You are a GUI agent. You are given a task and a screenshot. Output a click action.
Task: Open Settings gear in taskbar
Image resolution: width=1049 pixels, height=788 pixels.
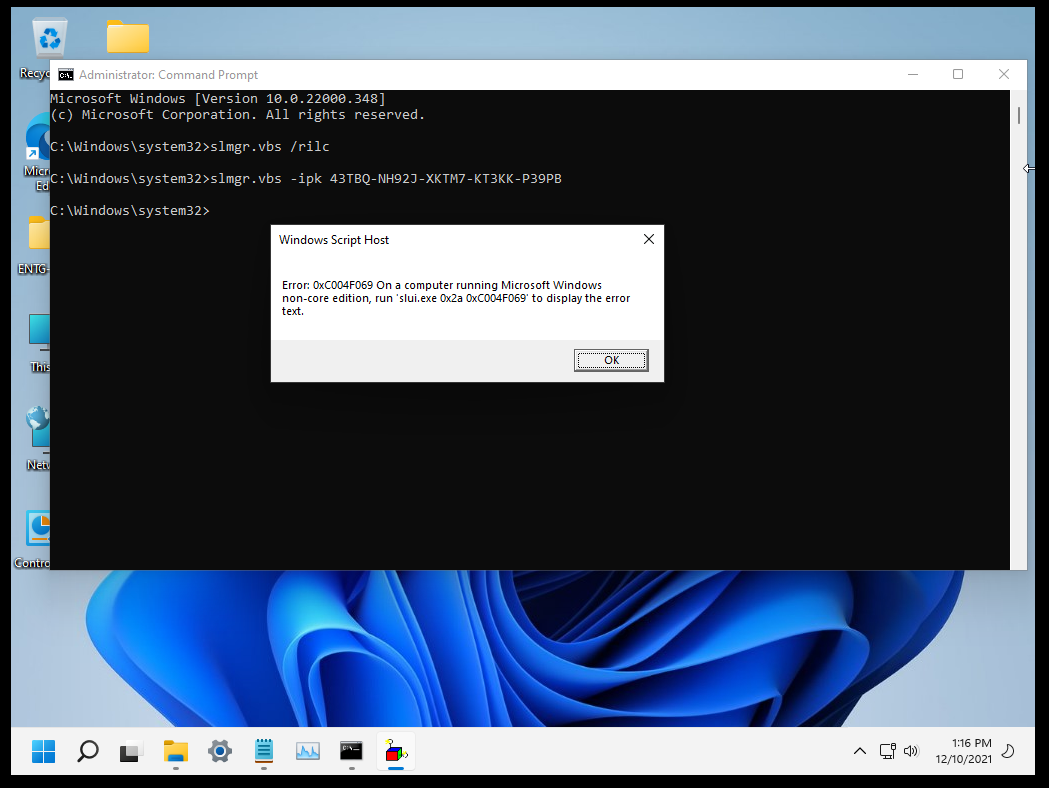219,751
